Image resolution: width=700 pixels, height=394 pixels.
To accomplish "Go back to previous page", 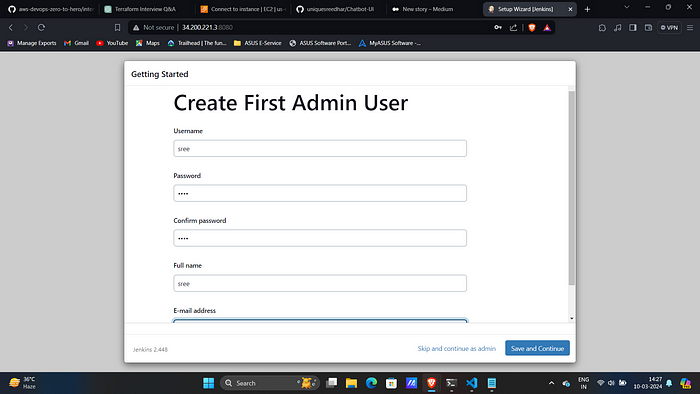I will (11, 27).
